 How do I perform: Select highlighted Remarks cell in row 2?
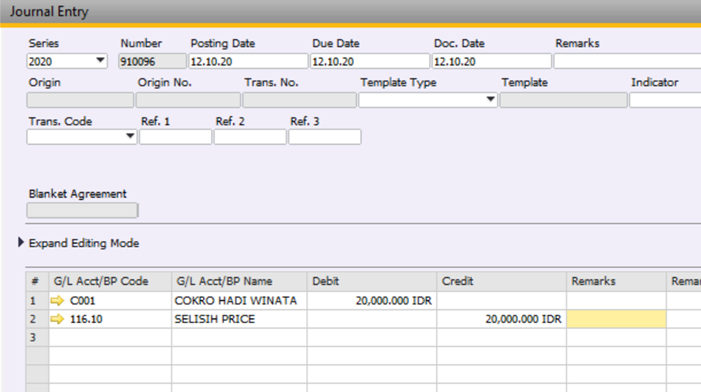point(617,319)
